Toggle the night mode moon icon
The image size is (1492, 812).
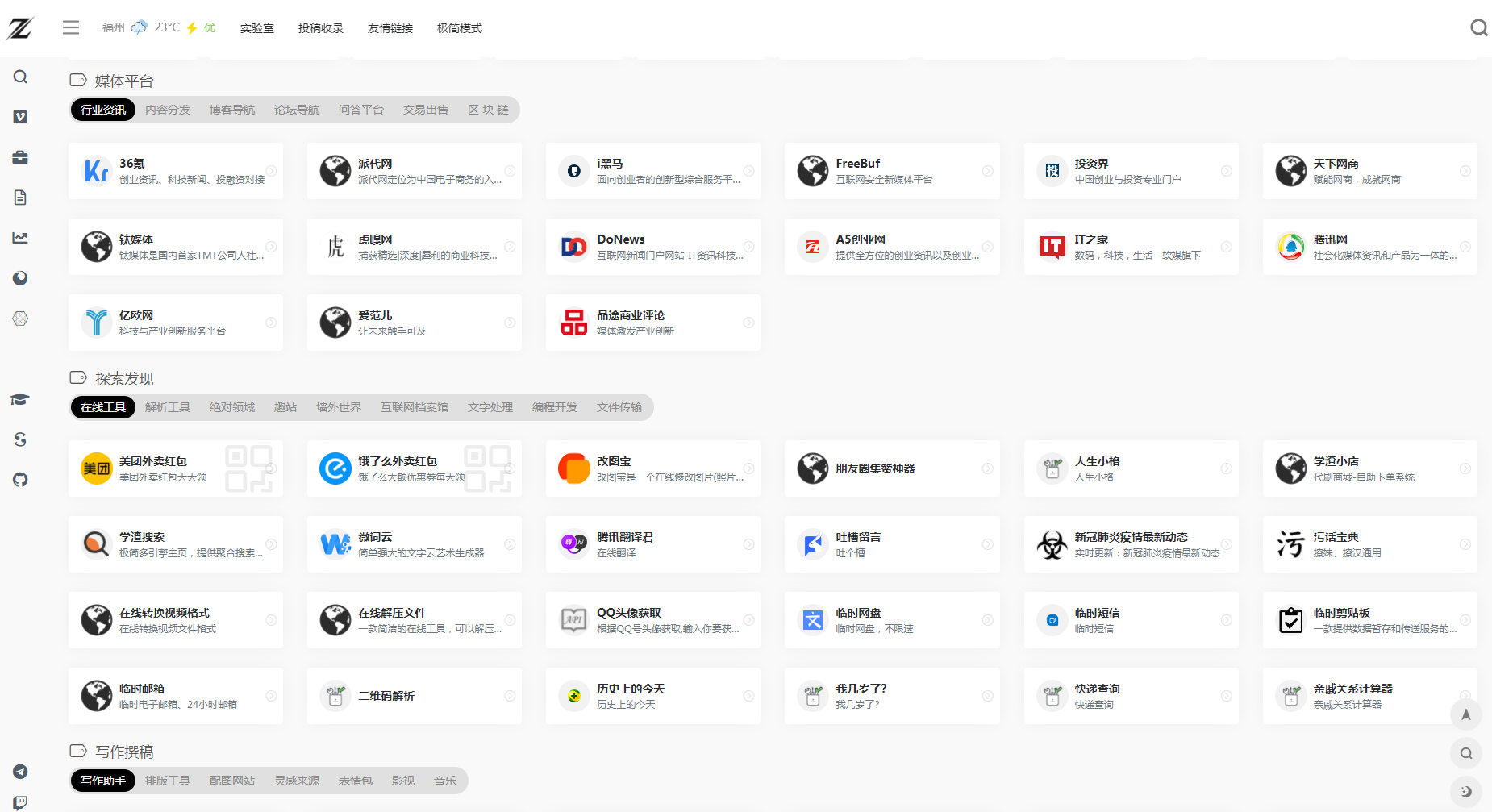point(1466,792)
